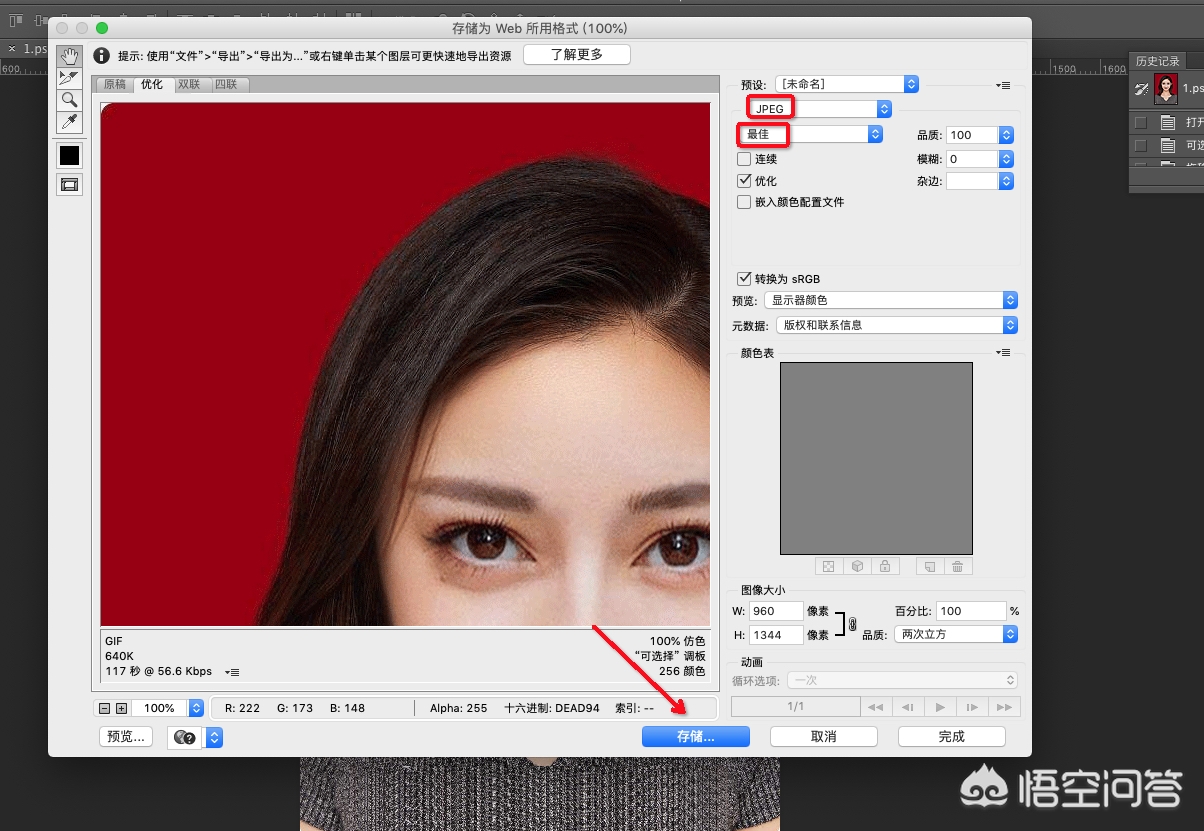Select the Slice Select tool
The image size is (1204, 831).
click(69, 77)
